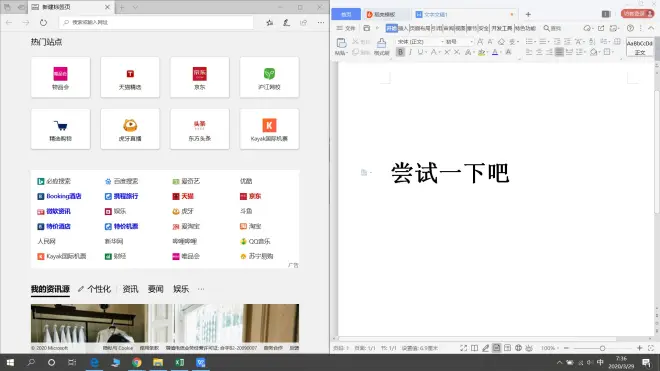Toggle Underline formatting in WPS Writer
The width and height of the screenshot is (660, 371).
coord(420,52)
